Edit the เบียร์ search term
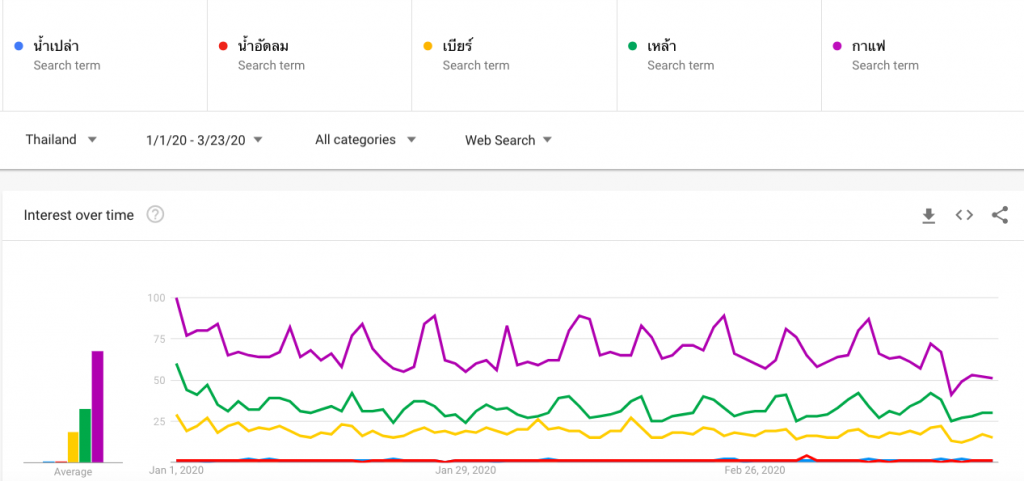1024x481 pixels. pos(515,55)
